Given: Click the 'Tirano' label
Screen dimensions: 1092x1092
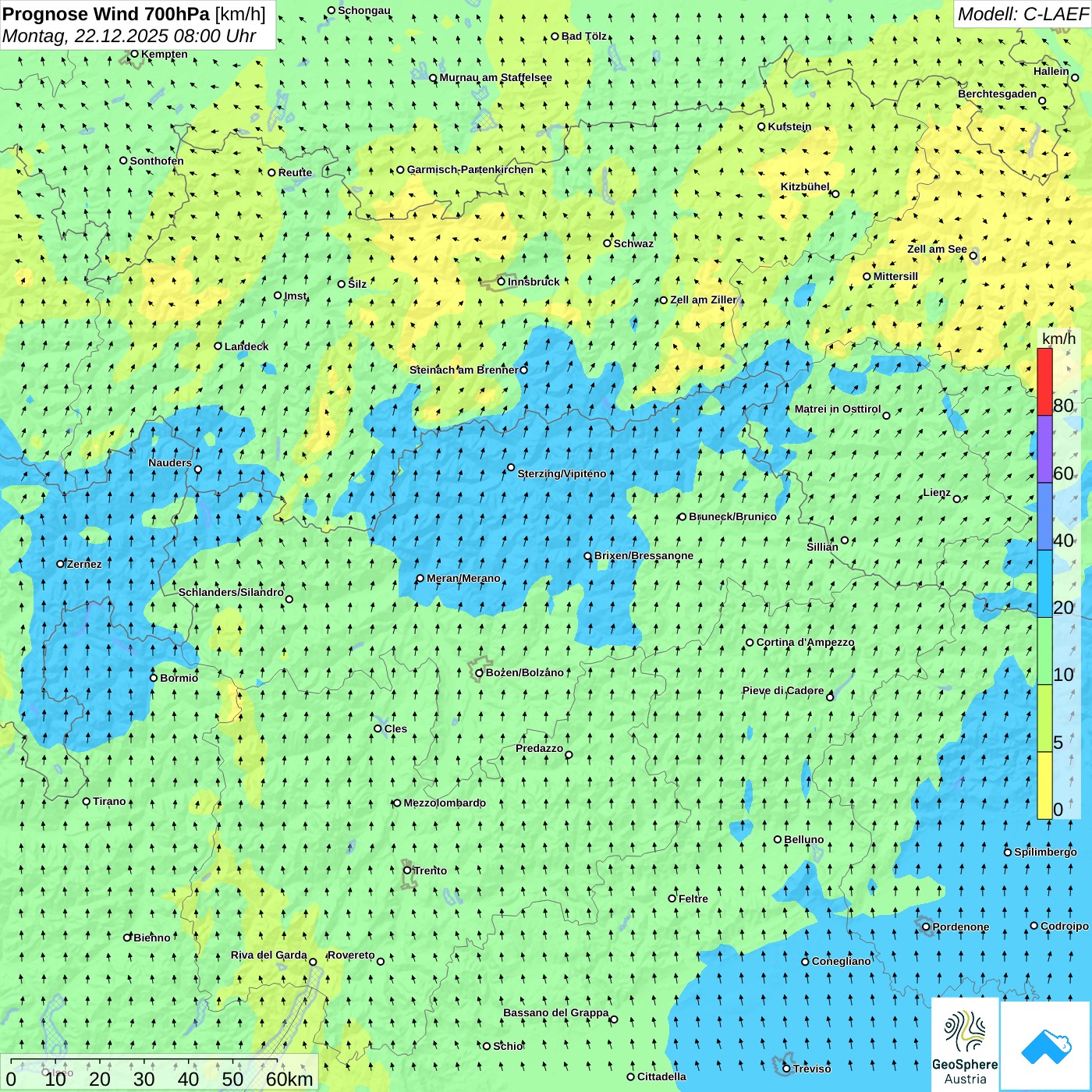Looking at the screenshot, I should (109, 801).
